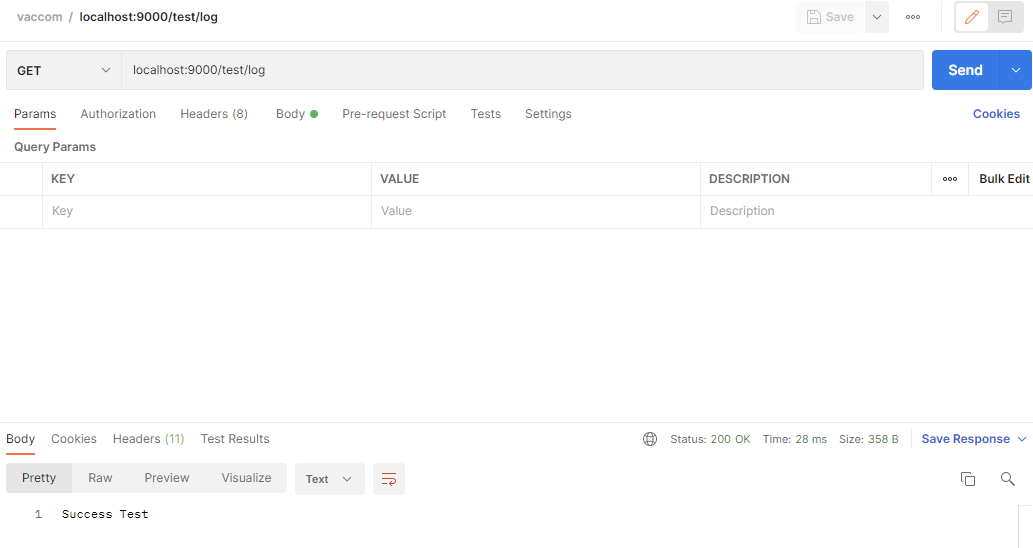Click the globe network info icon
1033x548 pixels.
[650, 439]
